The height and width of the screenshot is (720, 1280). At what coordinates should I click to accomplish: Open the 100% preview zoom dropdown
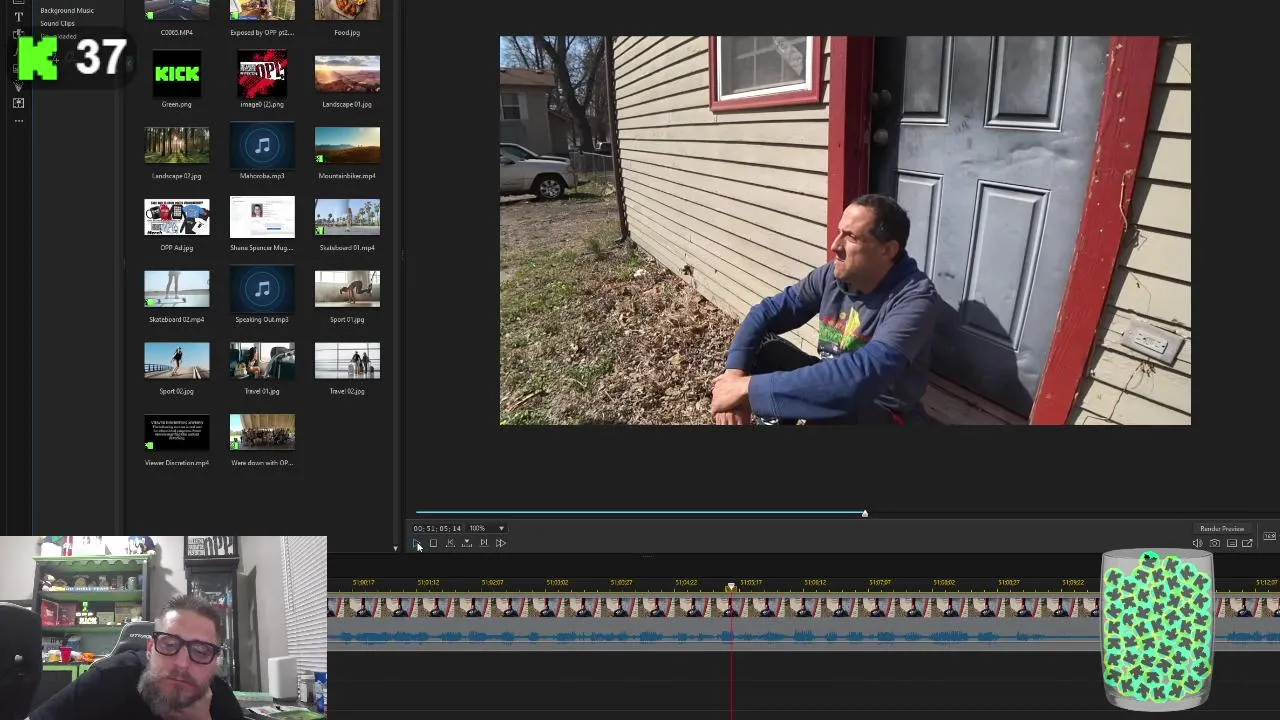coord(487,528)
